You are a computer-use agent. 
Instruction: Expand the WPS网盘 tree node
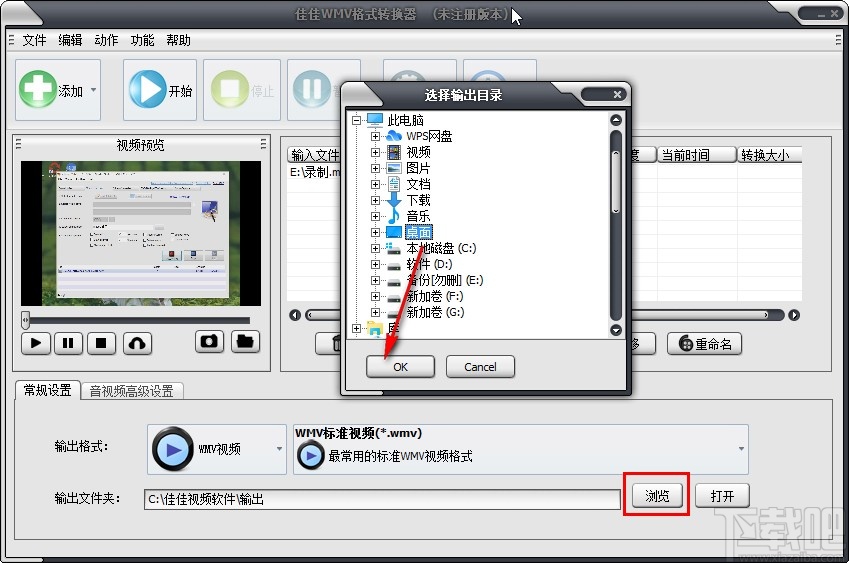tap(375, 136)
